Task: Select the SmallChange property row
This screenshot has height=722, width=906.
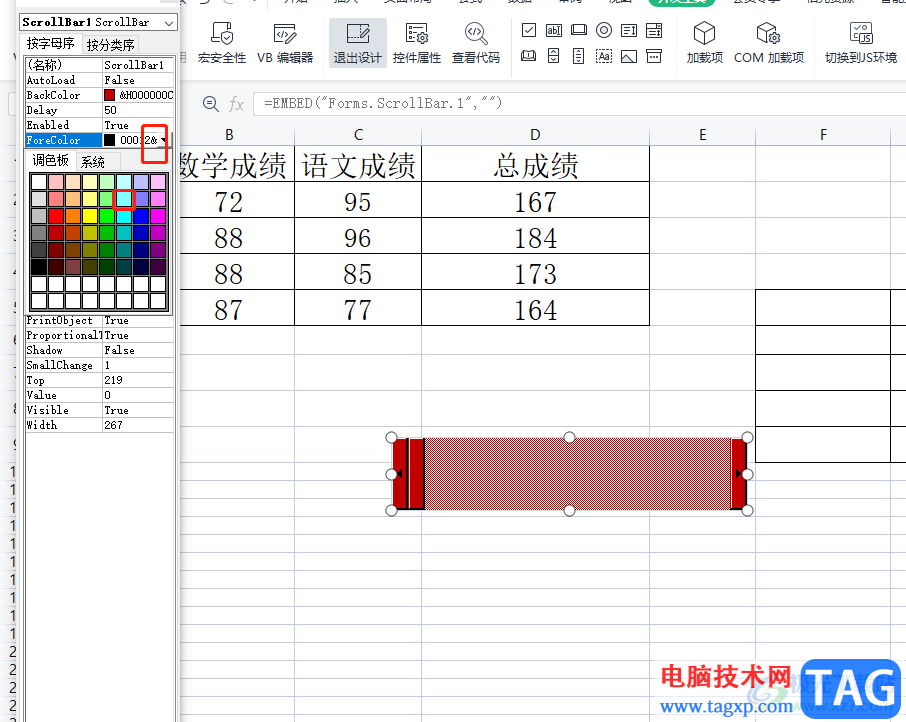Action: point(99,365)
